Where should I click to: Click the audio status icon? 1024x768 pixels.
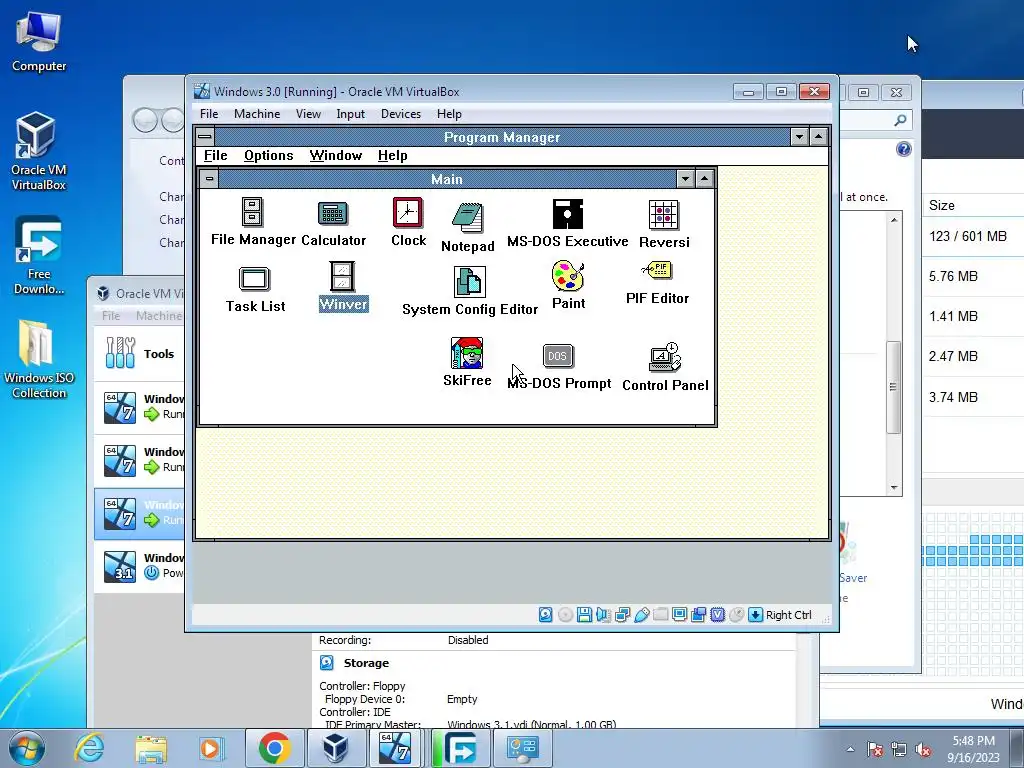coord(603,615)
